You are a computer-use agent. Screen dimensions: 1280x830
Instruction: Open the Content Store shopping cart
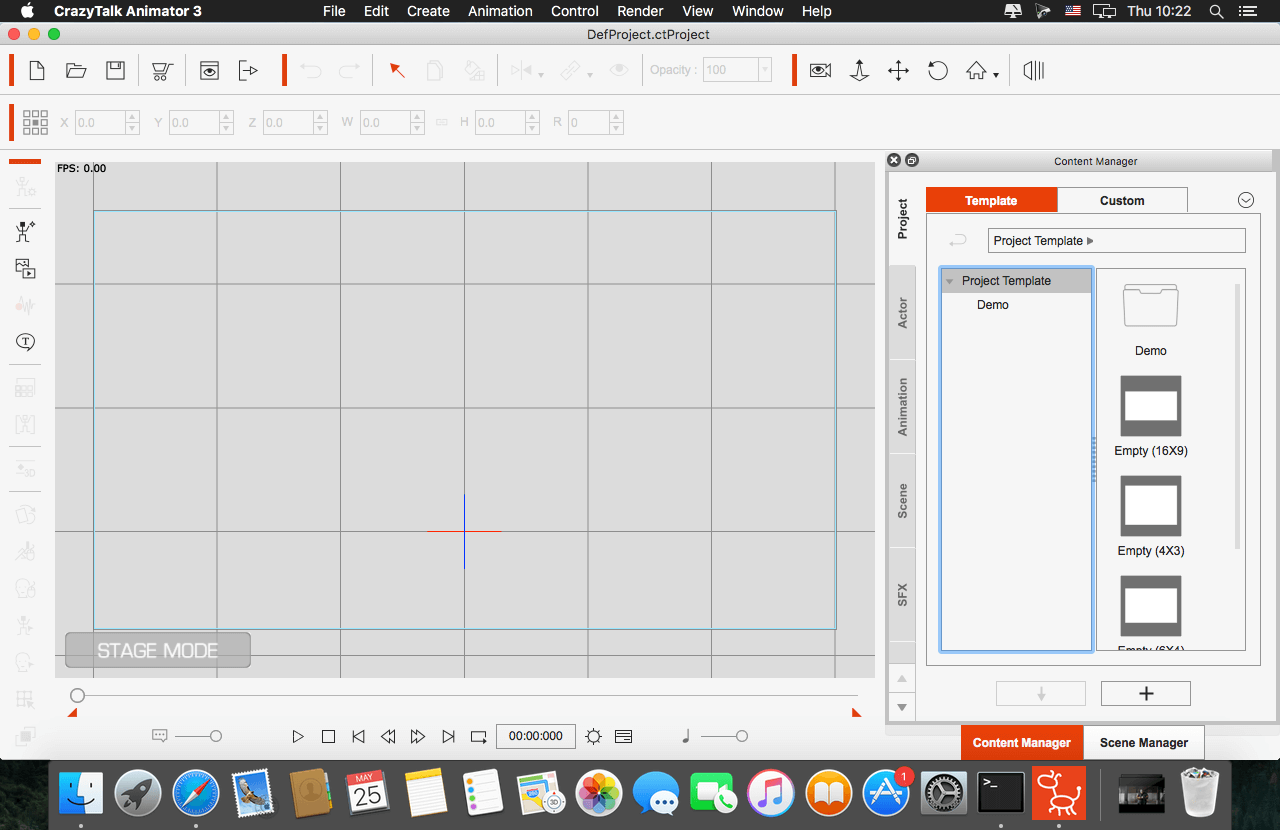(163, 71)
